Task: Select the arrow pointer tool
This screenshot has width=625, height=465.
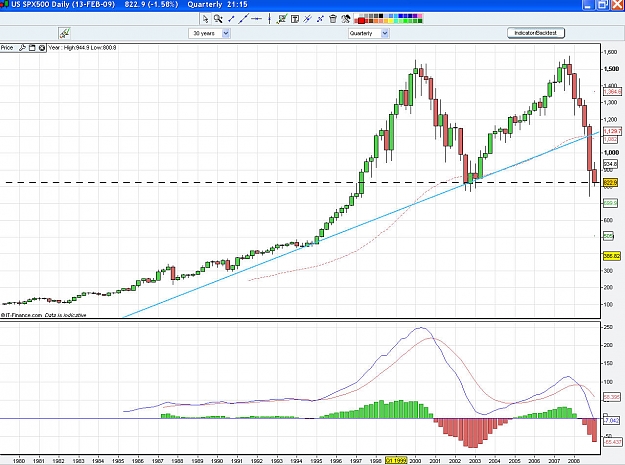Action: tap(205, 19)
